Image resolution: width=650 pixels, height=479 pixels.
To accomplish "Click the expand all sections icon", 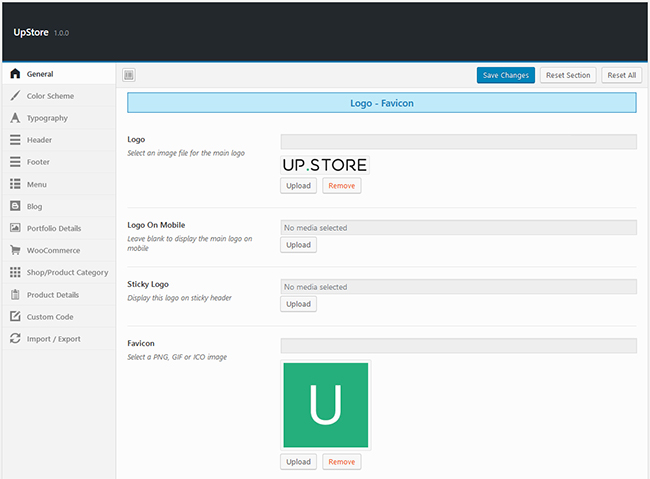I will point(129,75).
